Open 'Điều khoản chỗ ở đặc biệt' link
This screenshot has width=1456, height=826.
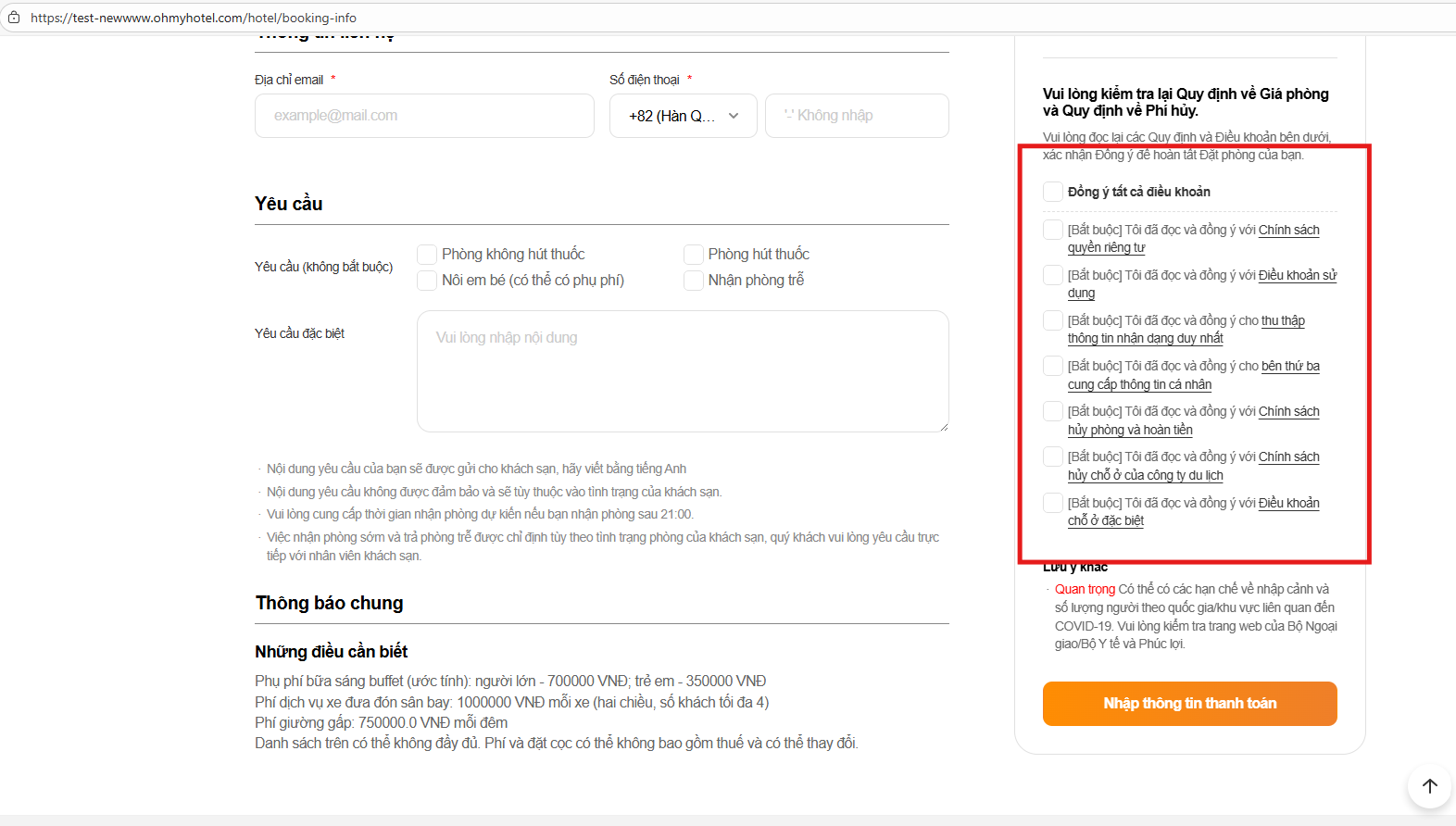pyautogui.click(x=1194, y=512)
